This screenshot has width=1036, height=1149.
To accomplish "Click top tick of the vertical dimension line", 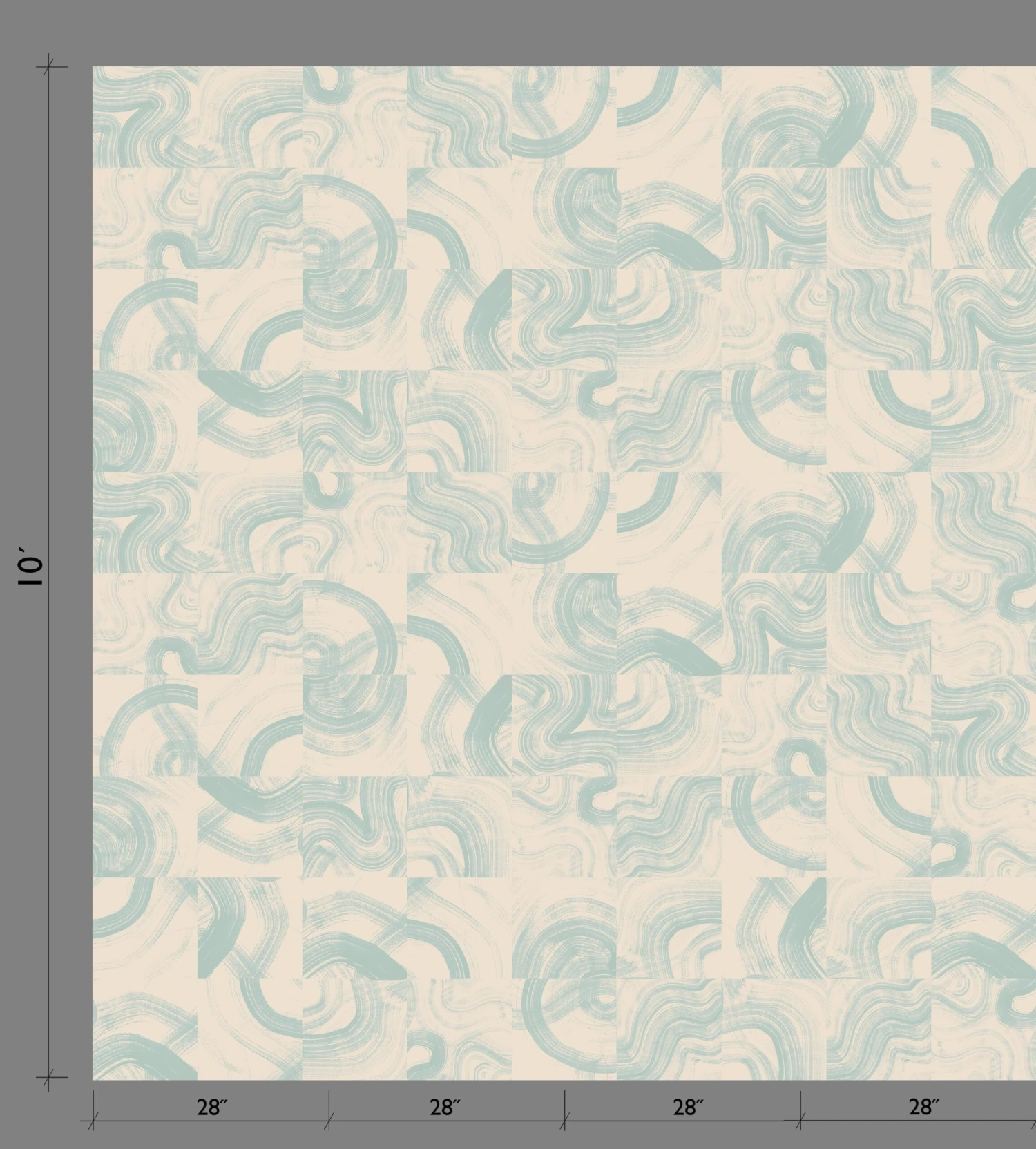I will pos(48,67).
